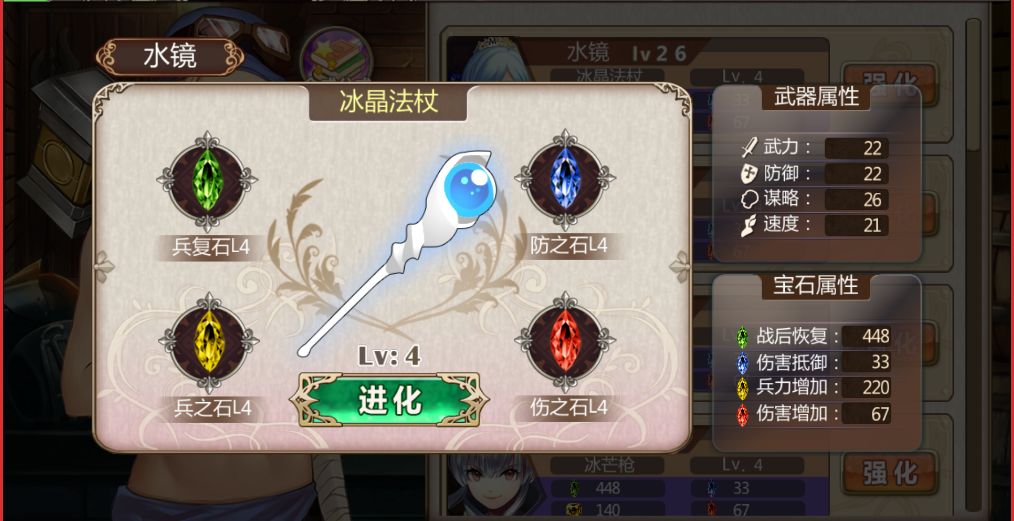Select the green 兵复石L4 gem slot
The height and width of the screenshot is (521, 1014).
(207, 181)
